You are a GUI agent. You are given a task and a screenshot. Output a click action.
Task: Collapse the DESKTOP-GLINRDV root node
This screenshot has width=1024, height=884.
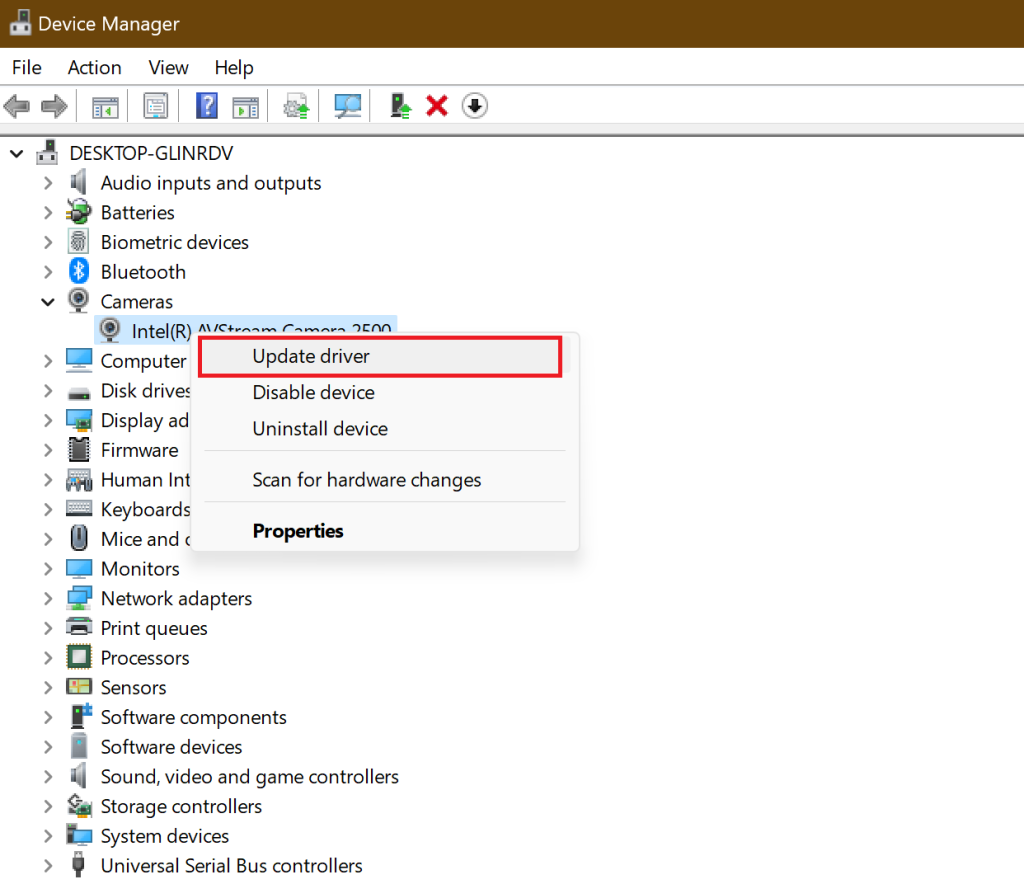[16, 153]
